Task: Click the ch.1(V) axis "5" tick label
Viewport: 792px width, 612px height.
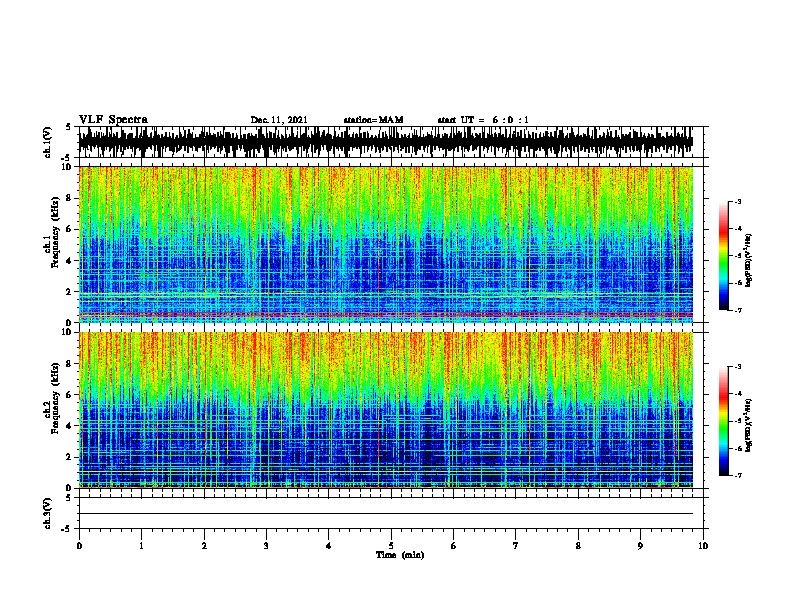Action: (x=68, y=127)
